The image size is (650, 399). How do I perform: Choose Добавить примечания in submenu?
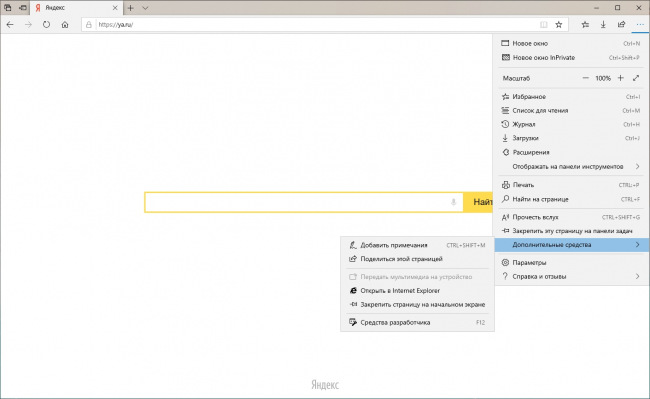pyautogui.click(x=417, y=245)
